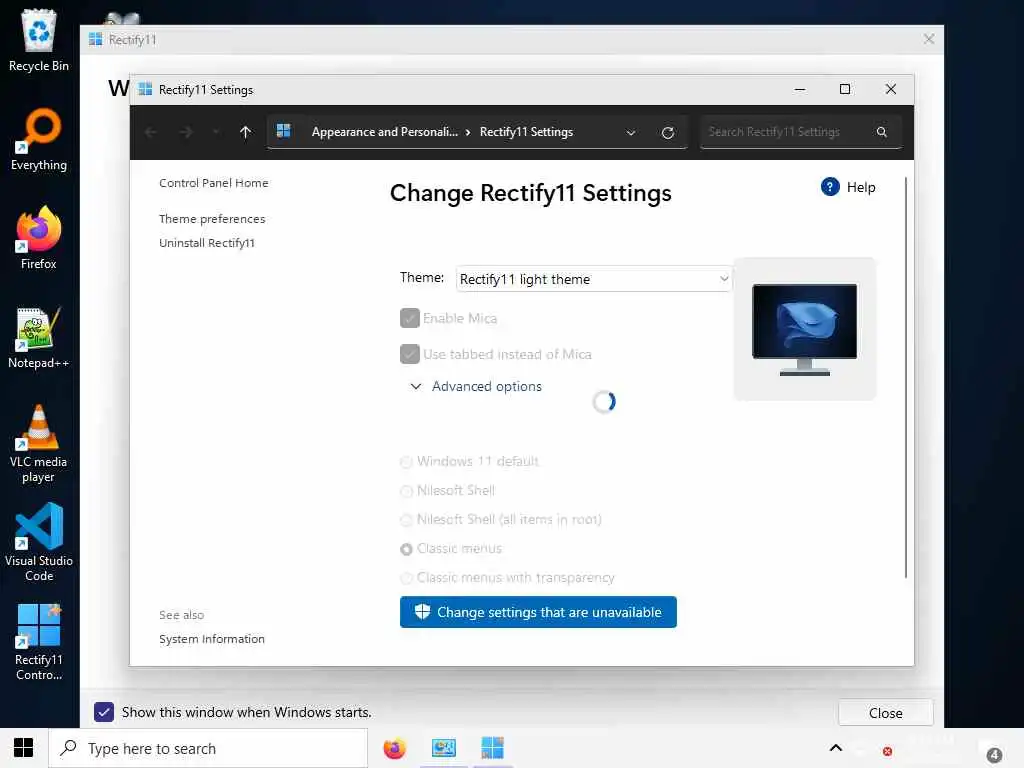The image size is (1024, 768).
Task: Click Firefox icon in the taskbar
Action: point(394,748)
